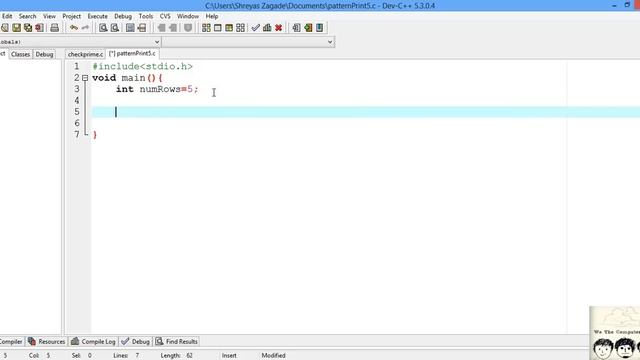The width and height of the screenshot is (640, 360).
Task: Open the Edit menu
Action: (x=7, y=16)
